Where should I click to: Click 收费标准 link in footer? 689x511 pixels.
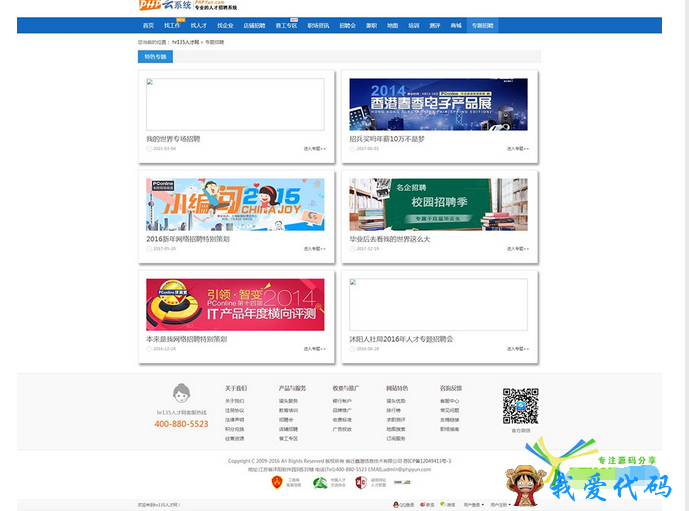[342, 420]
